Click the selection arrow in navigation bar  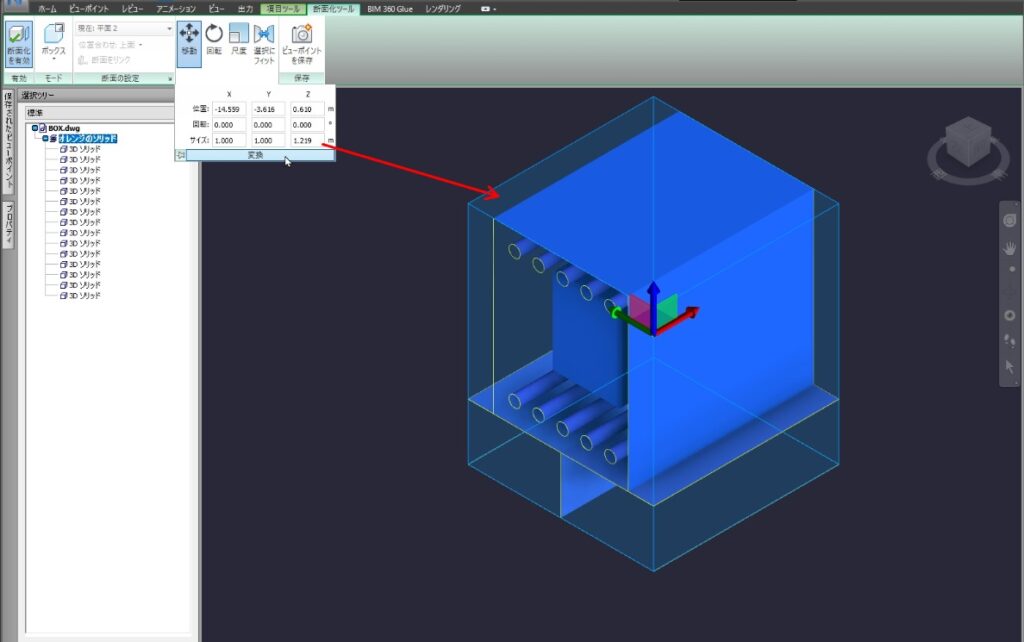click(x=1009, y=365)
